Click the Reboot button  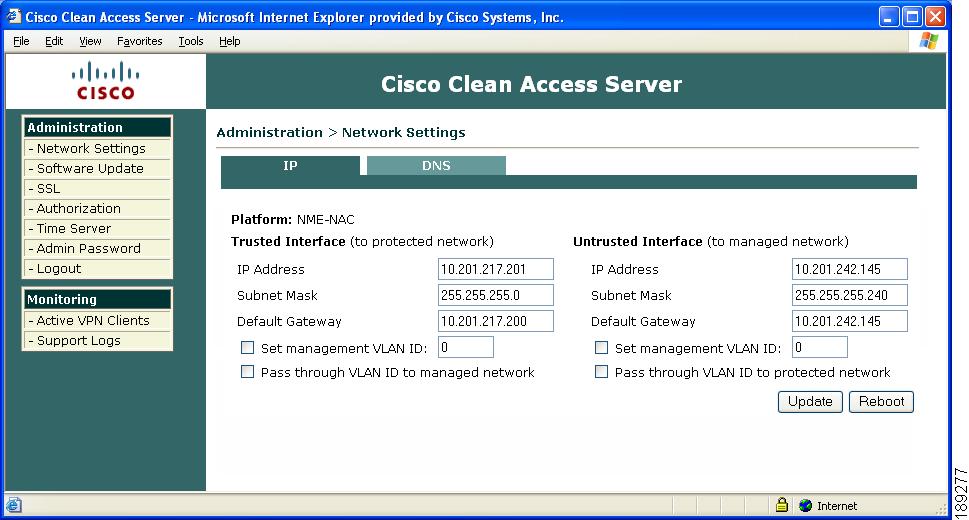[x=881, y=401]
